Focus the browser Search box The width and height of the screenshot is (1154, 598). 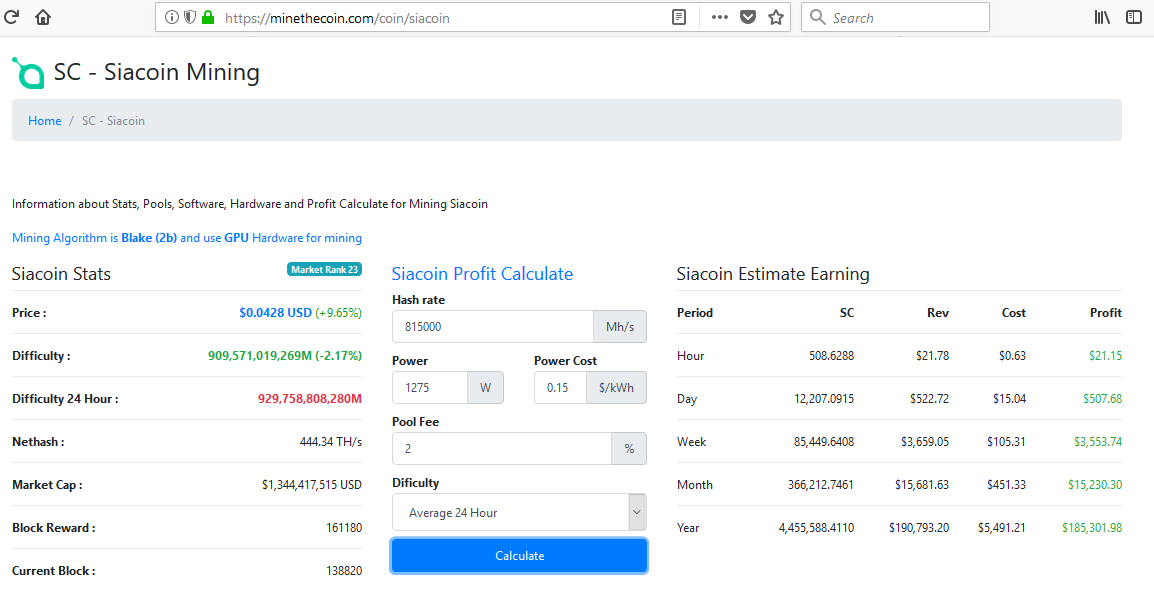895,17
